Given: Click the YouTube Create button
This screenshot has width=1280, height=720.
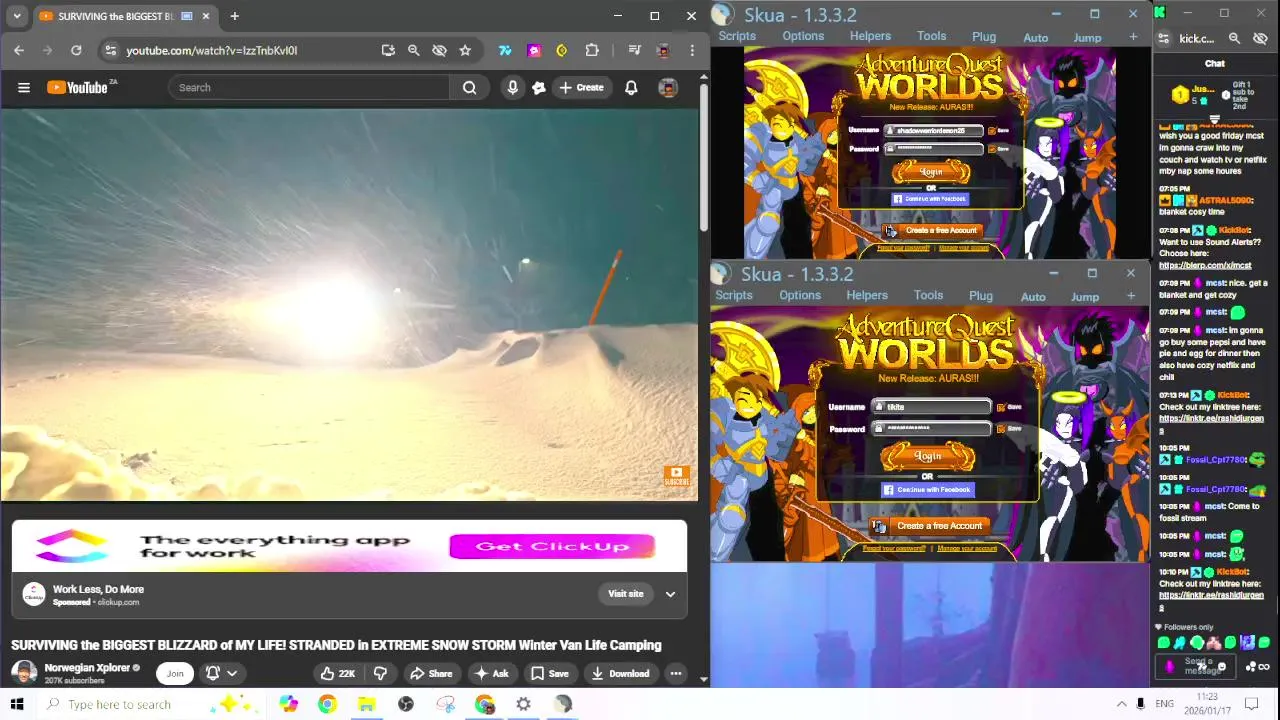Looking at the screenshot, I should click(581, 87).
